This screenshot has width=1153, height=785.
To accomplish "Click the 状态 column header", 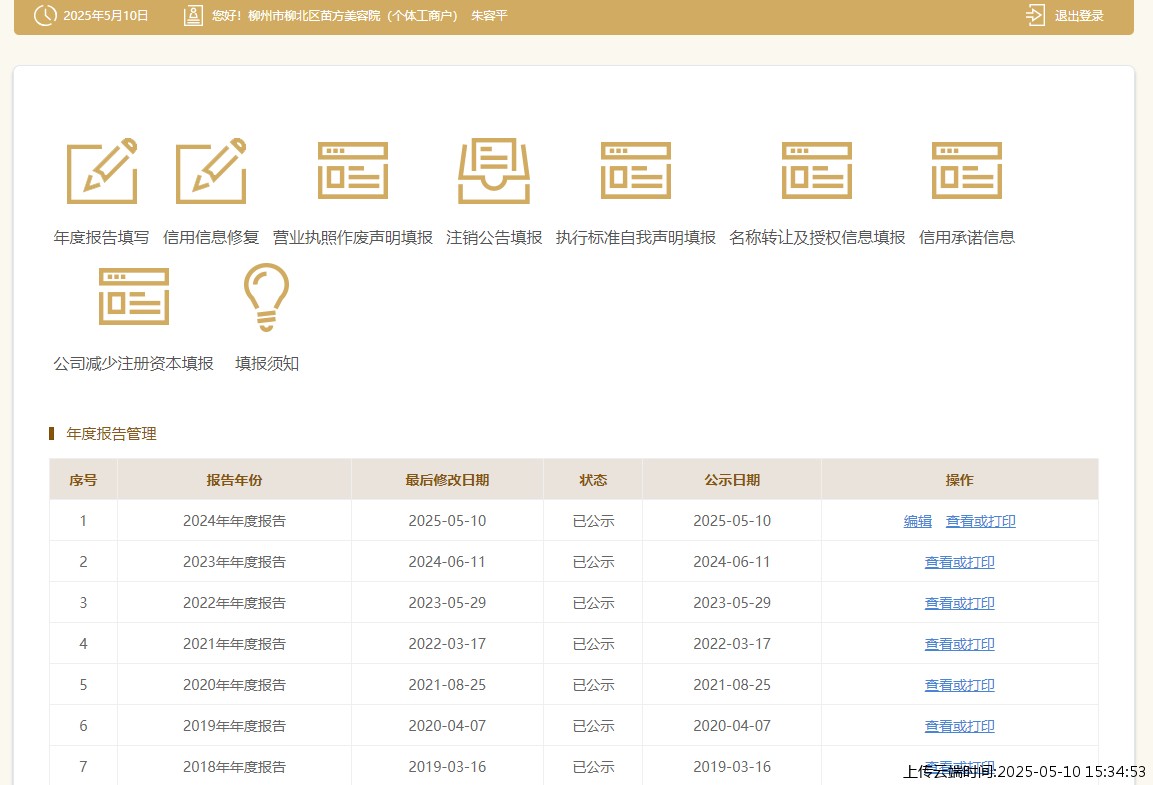I will click(x=593, y=480).
